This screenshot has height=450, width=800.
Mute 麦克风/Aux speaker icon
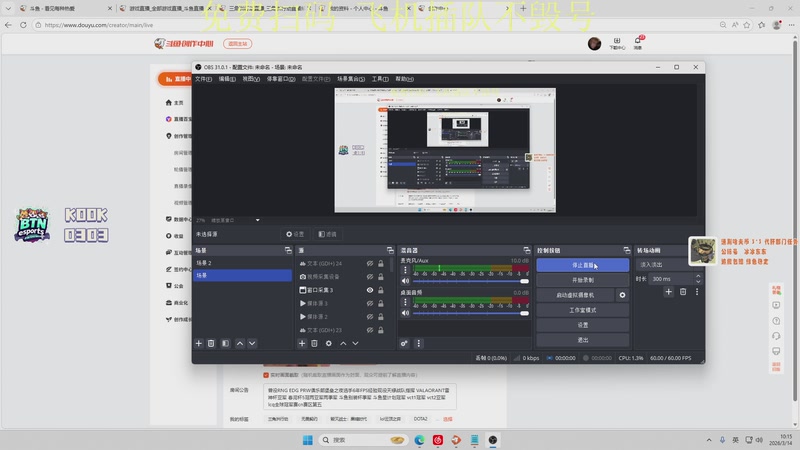(405, 281)
